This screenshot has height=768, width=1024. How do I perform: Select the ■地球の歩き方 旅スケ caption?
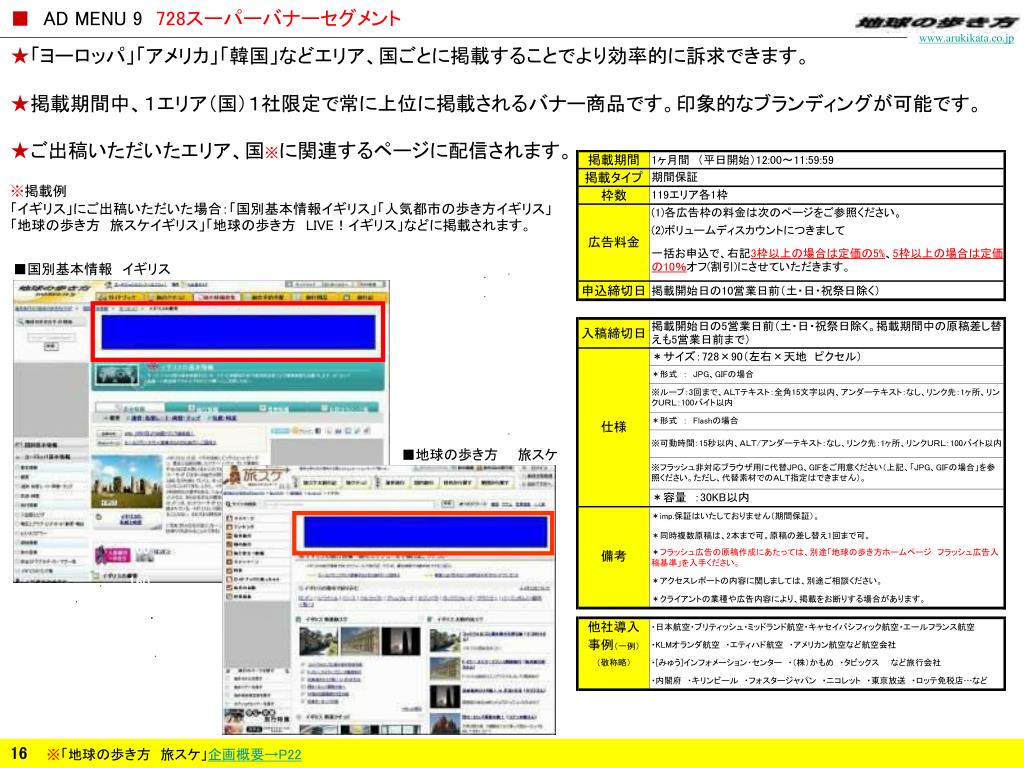point(480,455)
